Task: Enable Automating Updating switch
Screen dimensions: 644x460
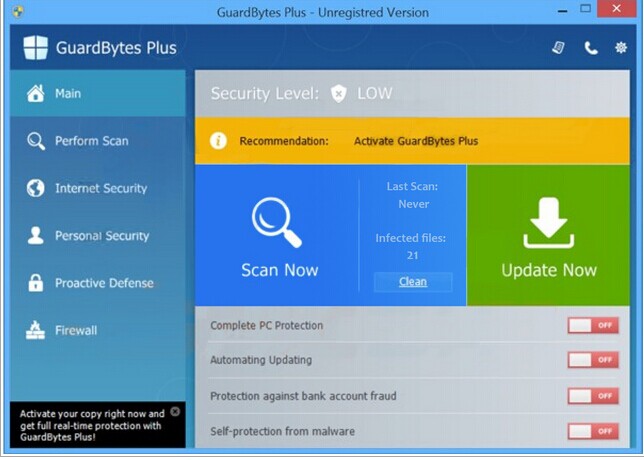Action: 593,360
